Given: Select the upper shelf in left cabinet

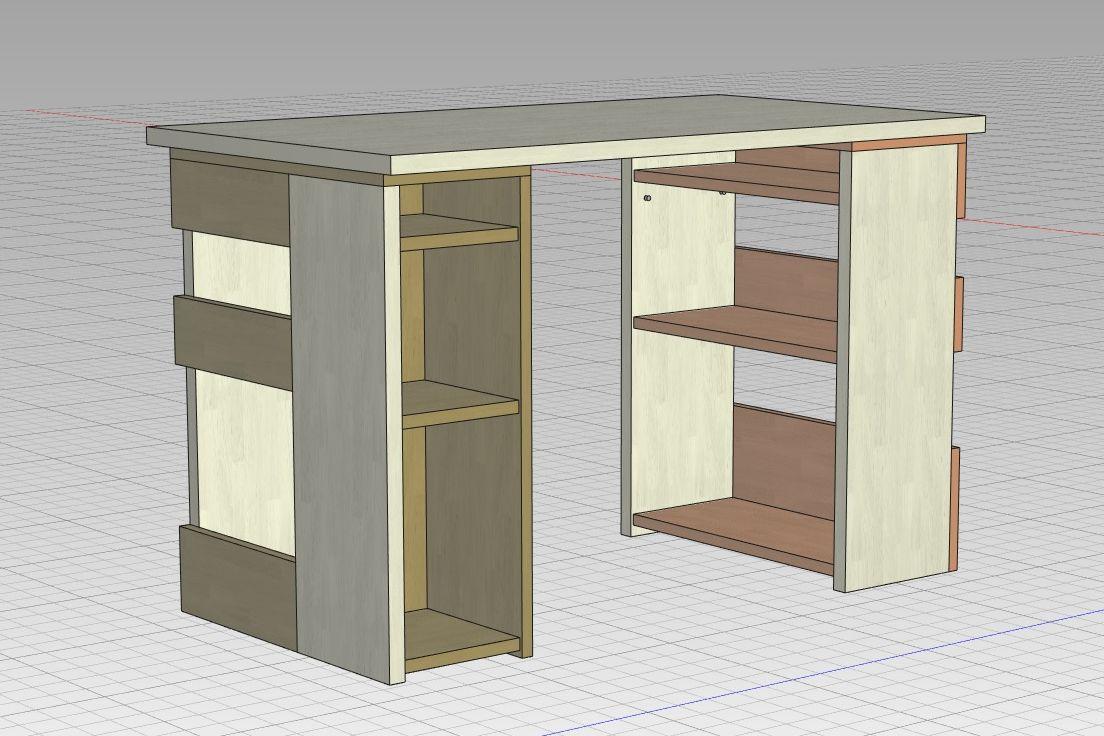Looking at the screenshot, I should click(458, 231).
